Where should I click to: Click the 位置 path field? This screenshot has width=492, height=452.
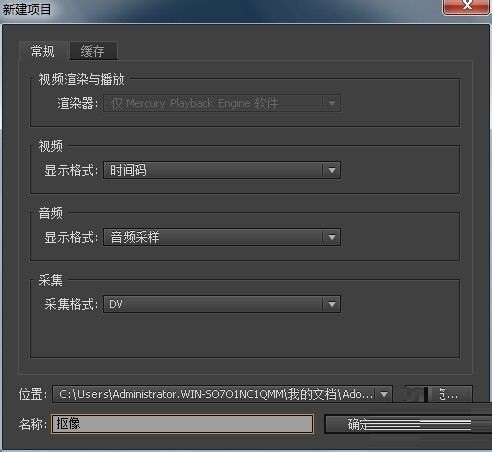pyautogui.click(x=222, y=394)
